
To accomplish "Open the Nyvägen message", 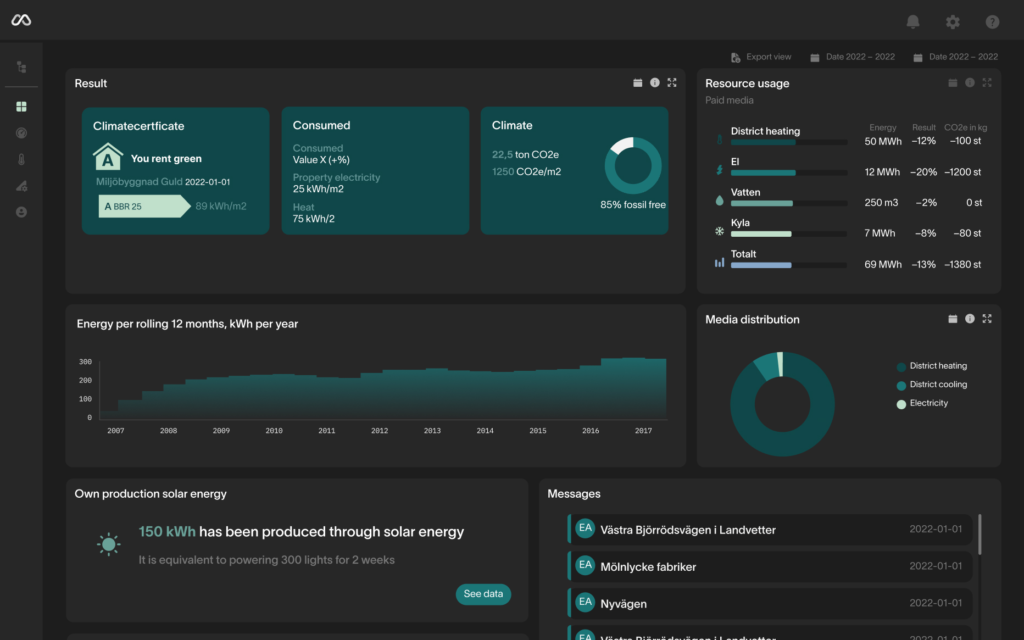I will coord(770,604).
